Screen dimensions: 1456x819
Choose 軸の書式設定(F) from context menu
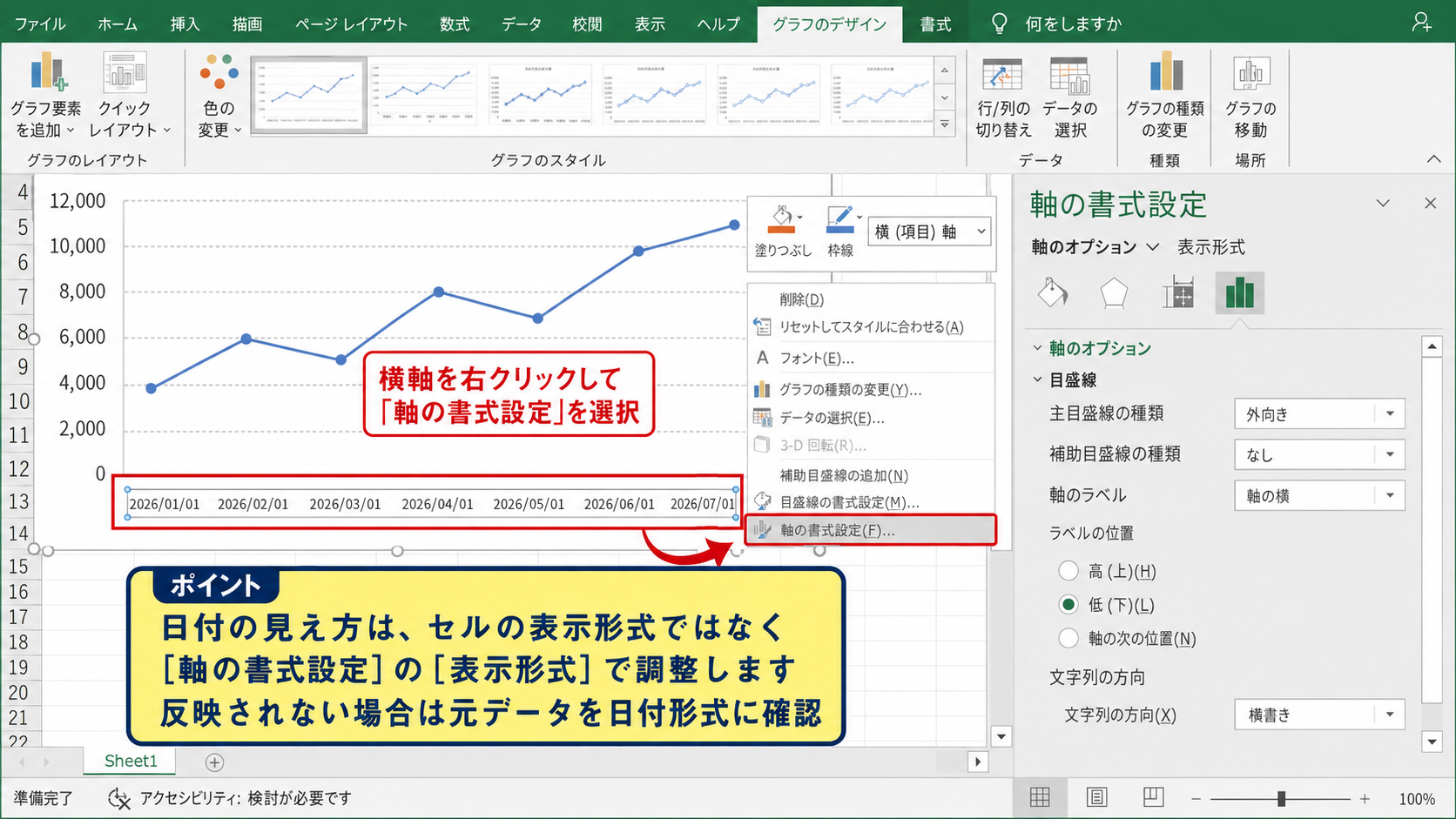(871, 530)
